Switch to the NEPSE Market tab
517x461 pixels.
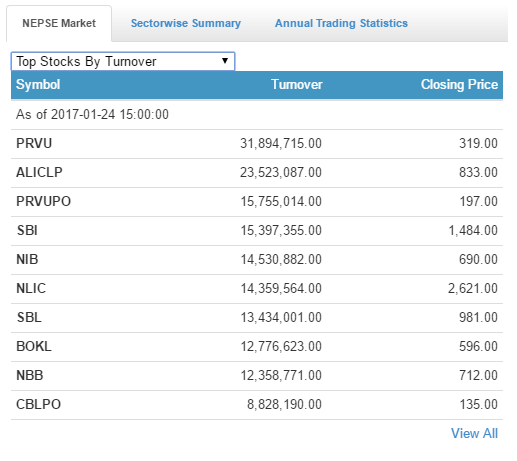tap(59, 23)
